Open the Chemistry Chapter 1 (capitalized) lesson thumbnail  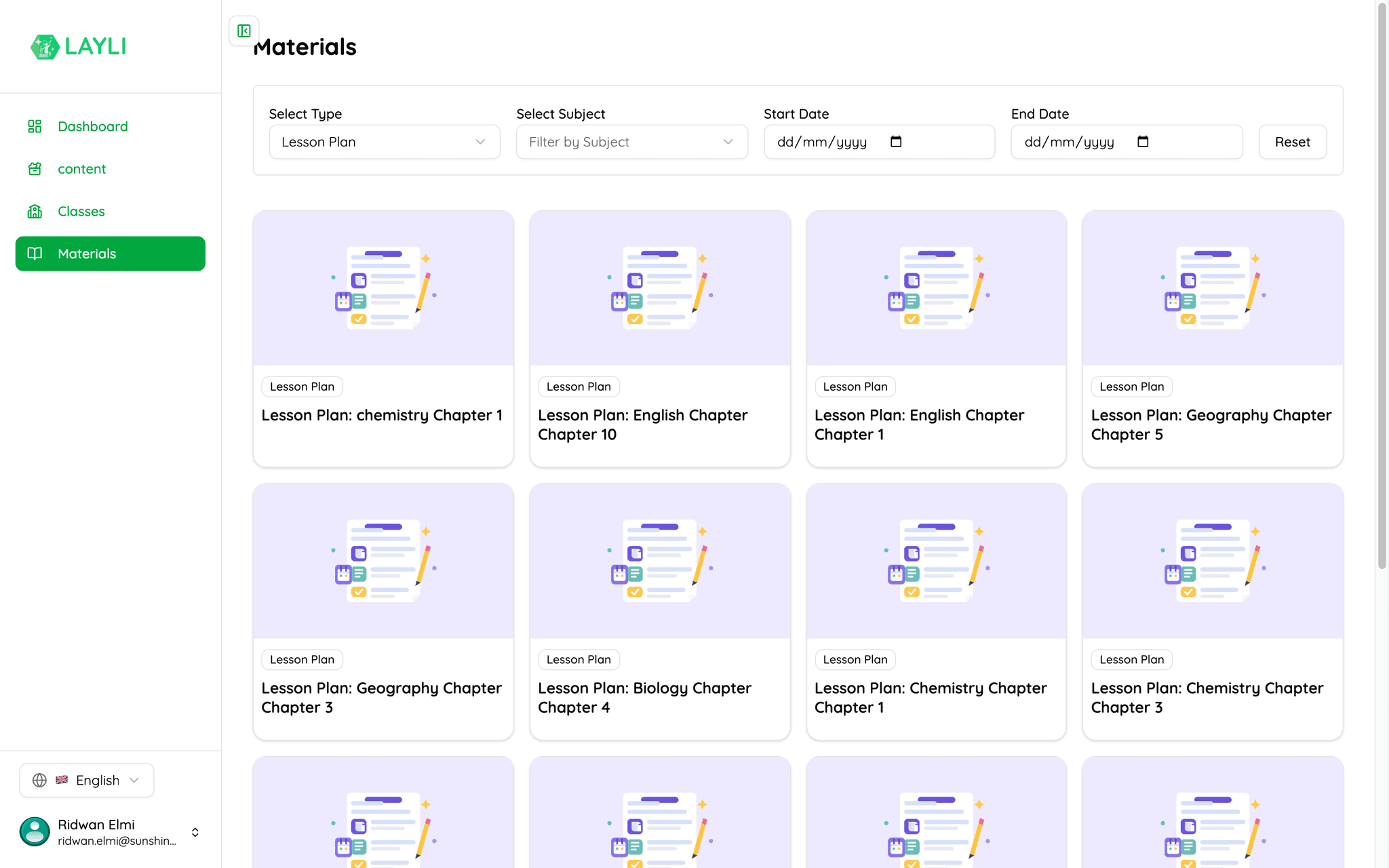[937, 561]
